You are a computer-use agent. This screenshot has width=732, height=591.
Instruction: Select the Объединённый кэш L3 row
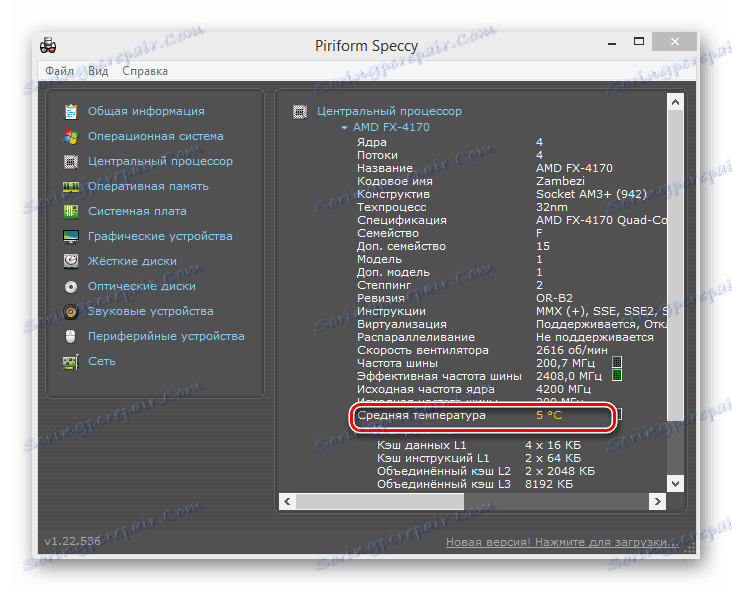[475, 485]
